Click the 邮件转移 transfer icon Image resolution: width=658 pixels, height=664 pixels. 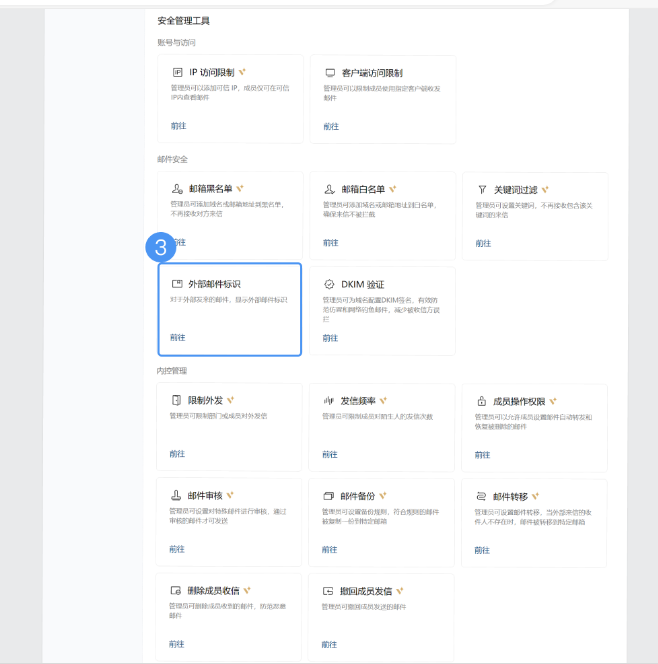tap(482, 496)
